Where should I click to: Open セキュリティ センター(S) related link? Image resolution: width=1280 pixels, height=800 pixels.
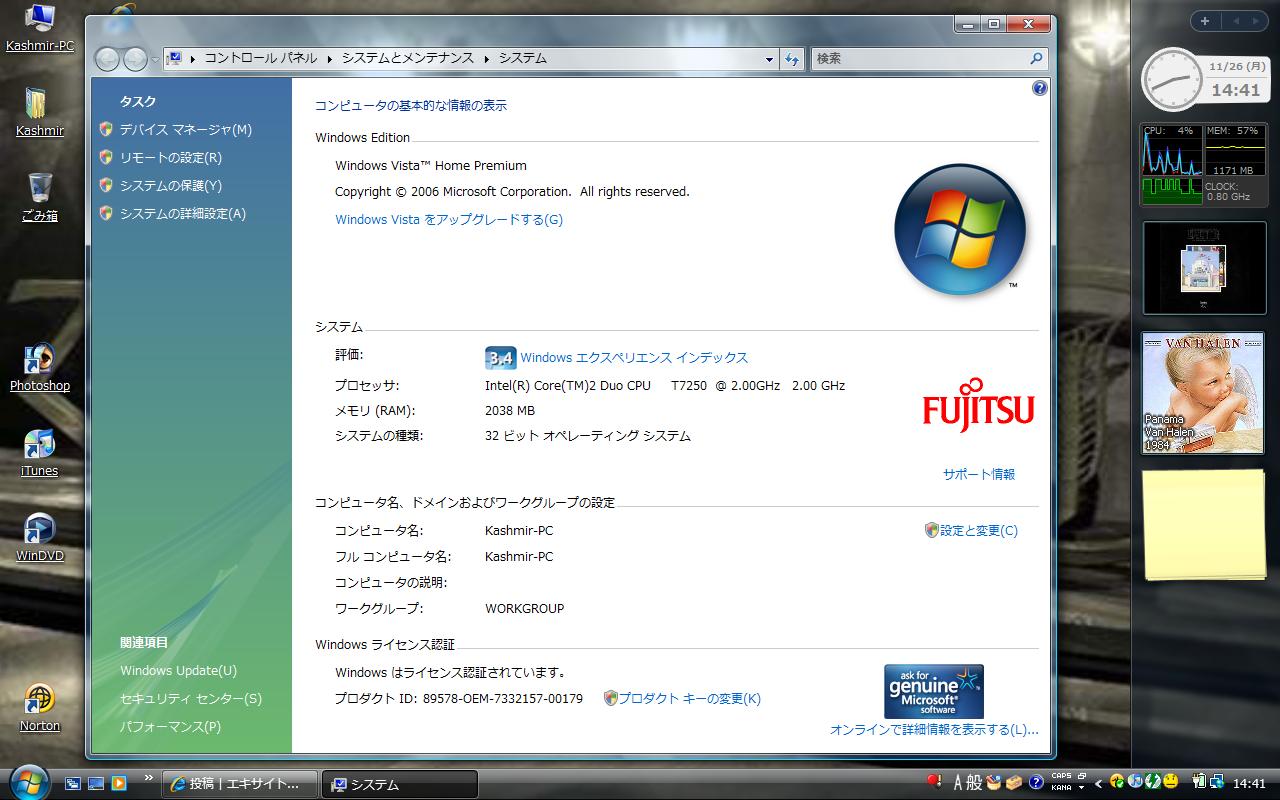click(x=191, y=699)
